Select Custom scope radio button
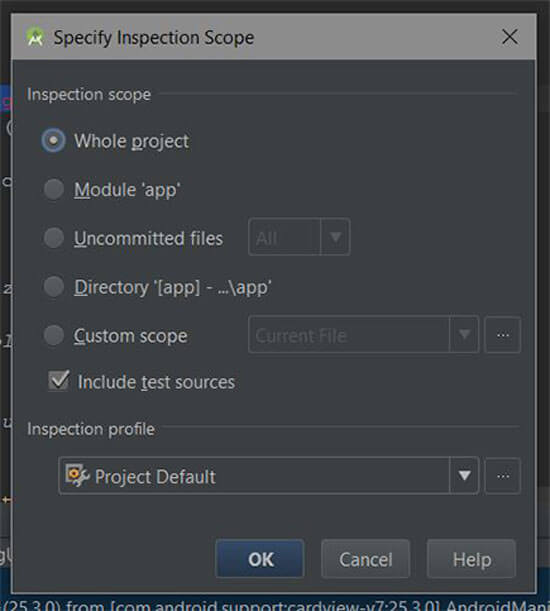The image size is (550, 611). 53,335
